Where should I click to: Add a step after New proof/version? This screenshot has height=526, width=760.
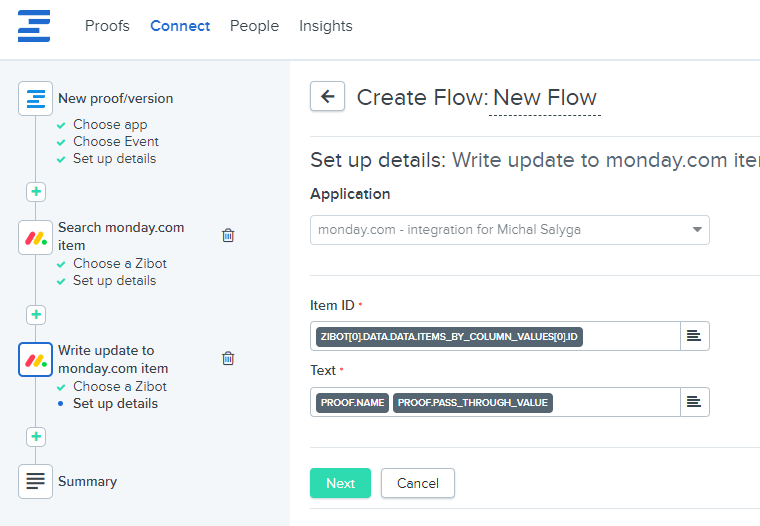coord(36,192)
